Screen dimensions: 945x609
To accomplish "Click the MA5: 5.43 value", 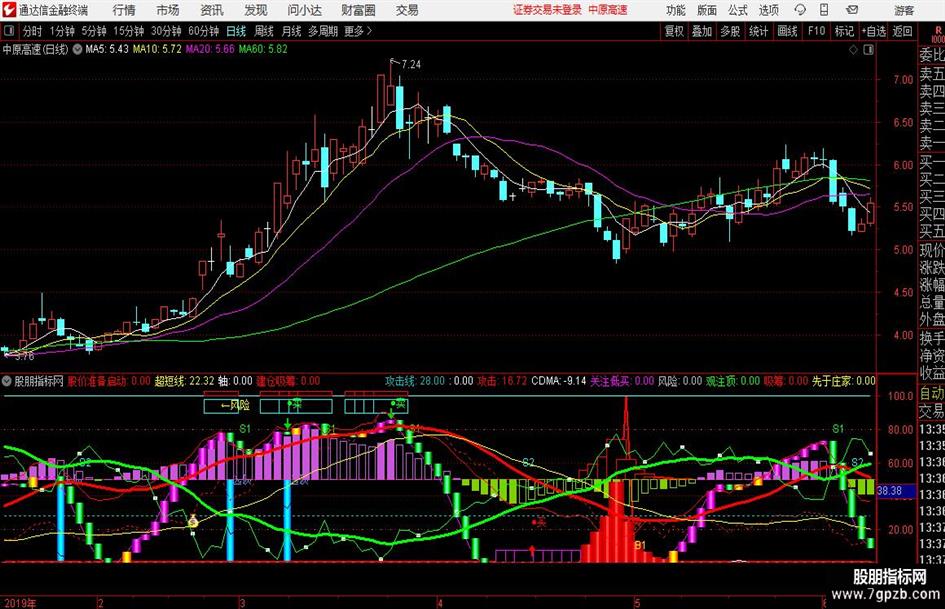I will click(107, 49).
